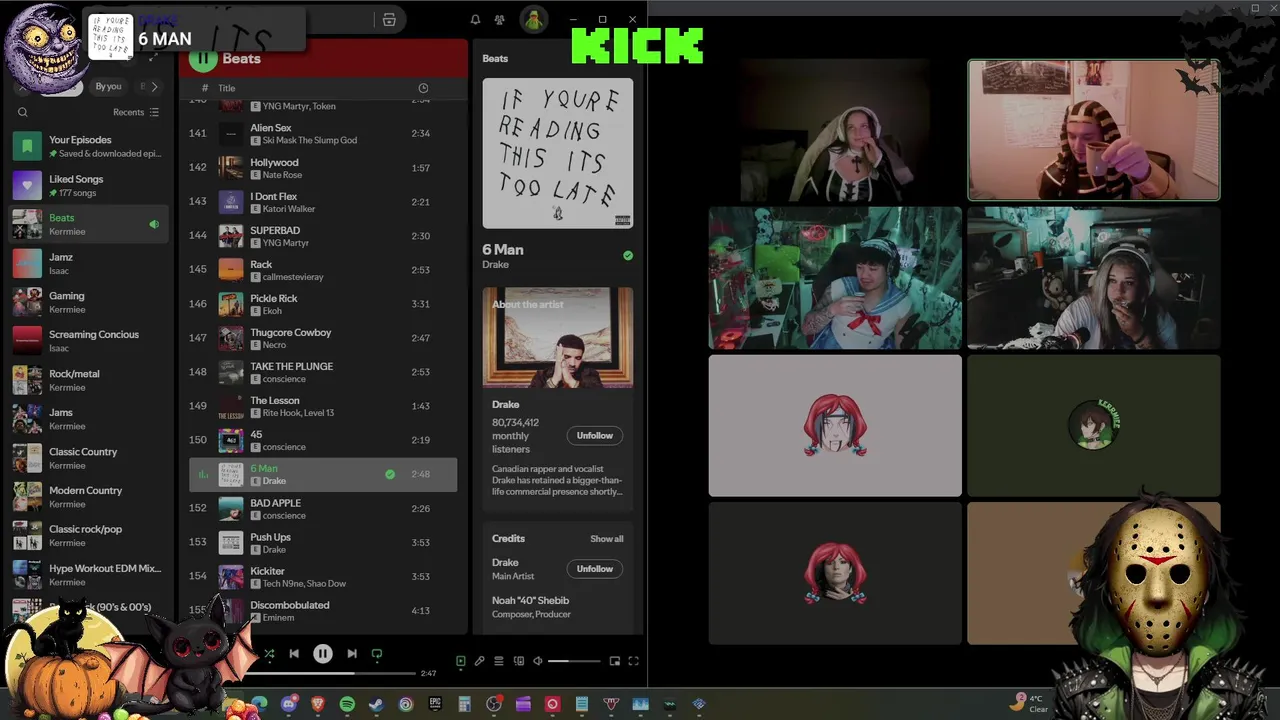Select the track TAKE THE PLUNGE
This screenshot has height=720, width=1280.
point(323,372)
